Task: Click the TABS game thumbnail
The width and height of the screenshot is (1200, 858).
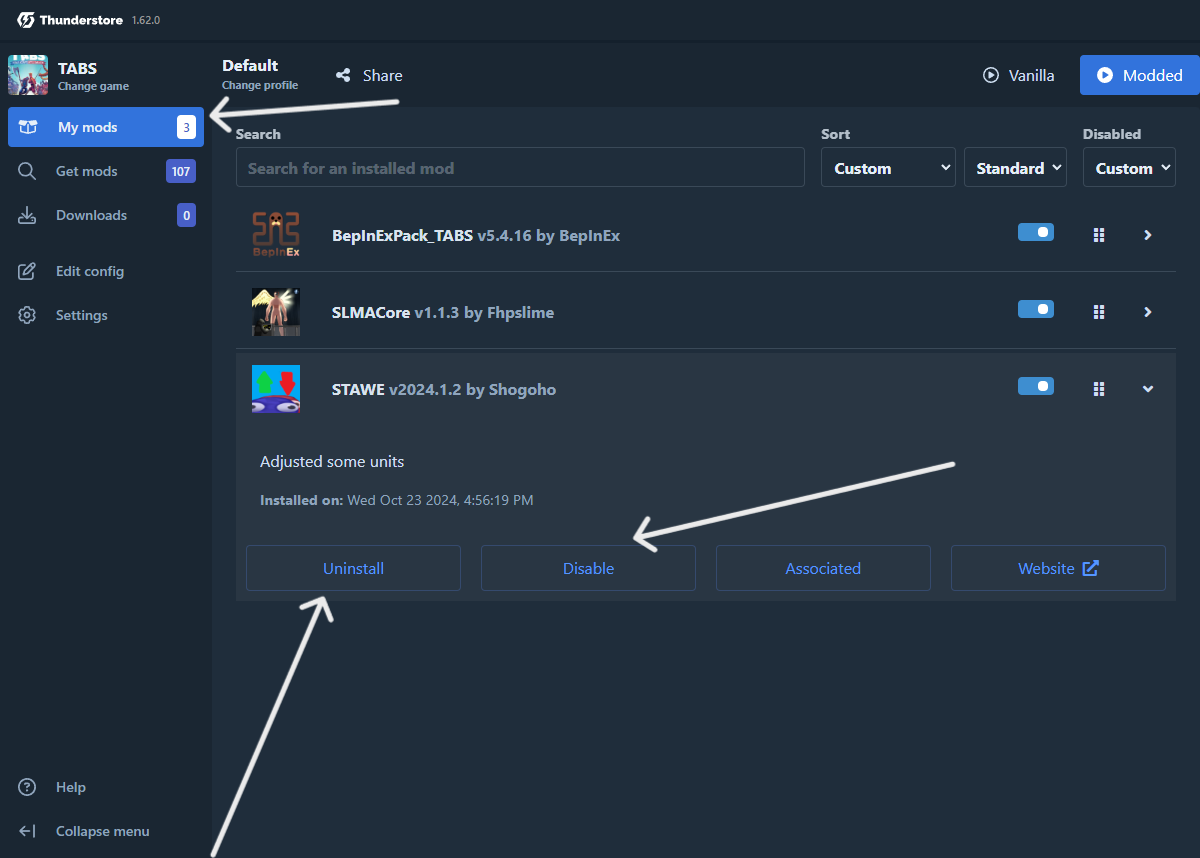Action: (x=28, y=75)
